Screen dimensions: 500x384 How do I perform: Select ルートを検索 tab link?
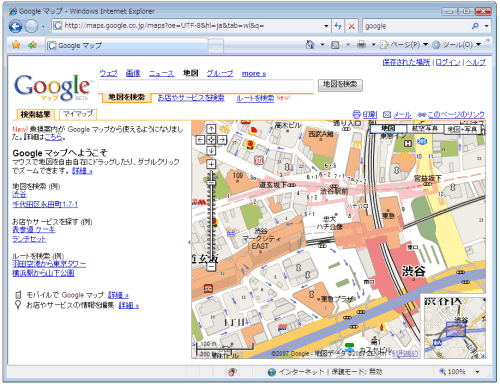pyautogui.click(x=255, y=98)
